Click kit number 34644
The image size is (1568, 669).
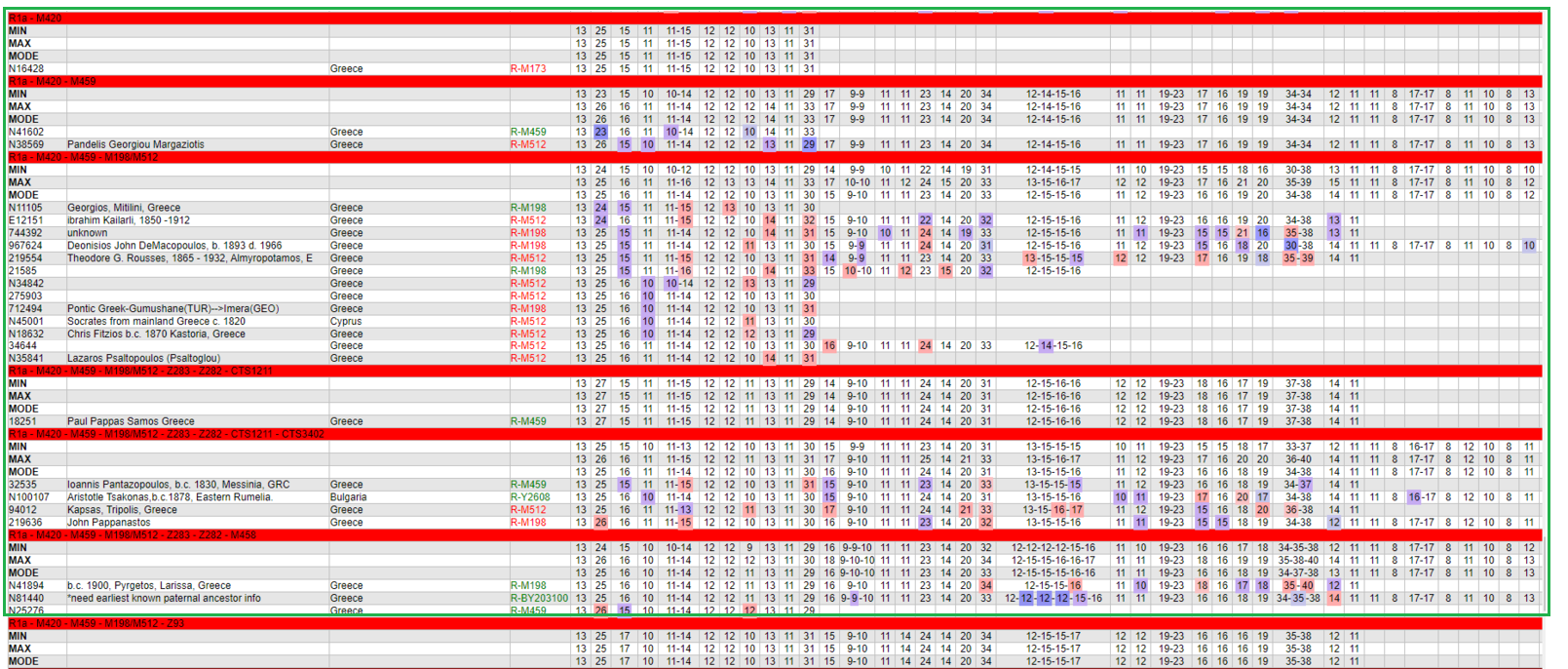tap(22, 345)
